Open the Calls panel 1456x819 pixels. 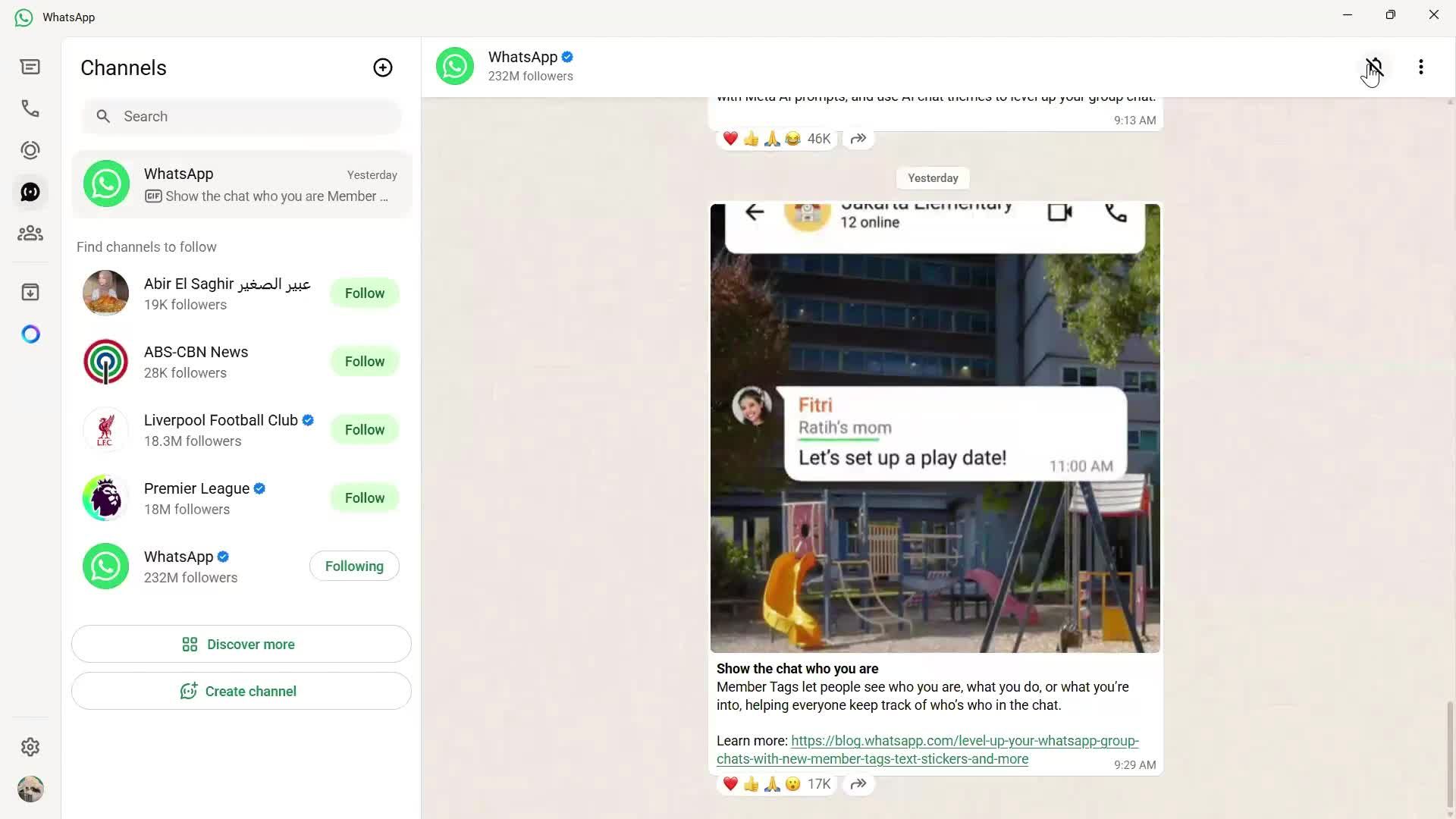(x=30, y=108)
